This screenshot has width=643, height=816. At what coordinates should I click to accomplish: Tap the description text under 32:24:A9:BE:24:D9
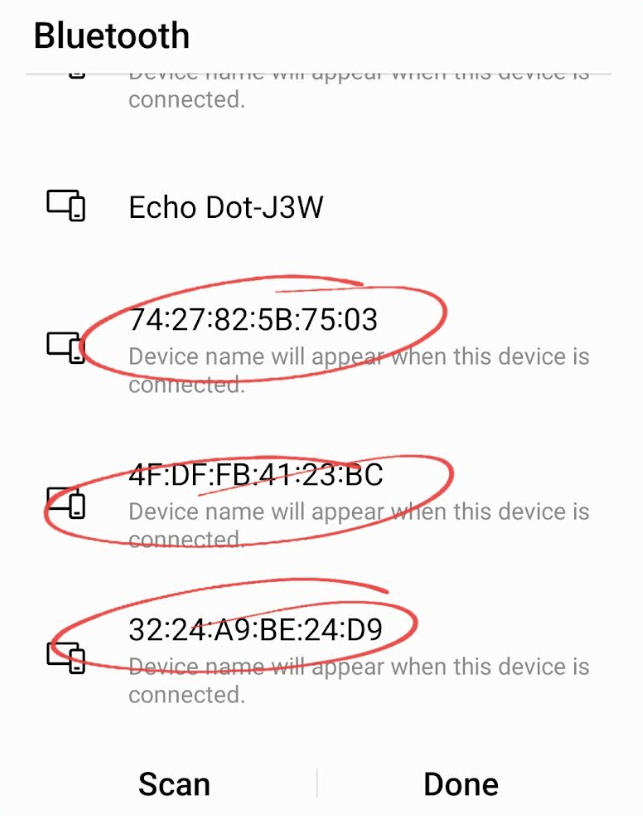tap(358, 667)
